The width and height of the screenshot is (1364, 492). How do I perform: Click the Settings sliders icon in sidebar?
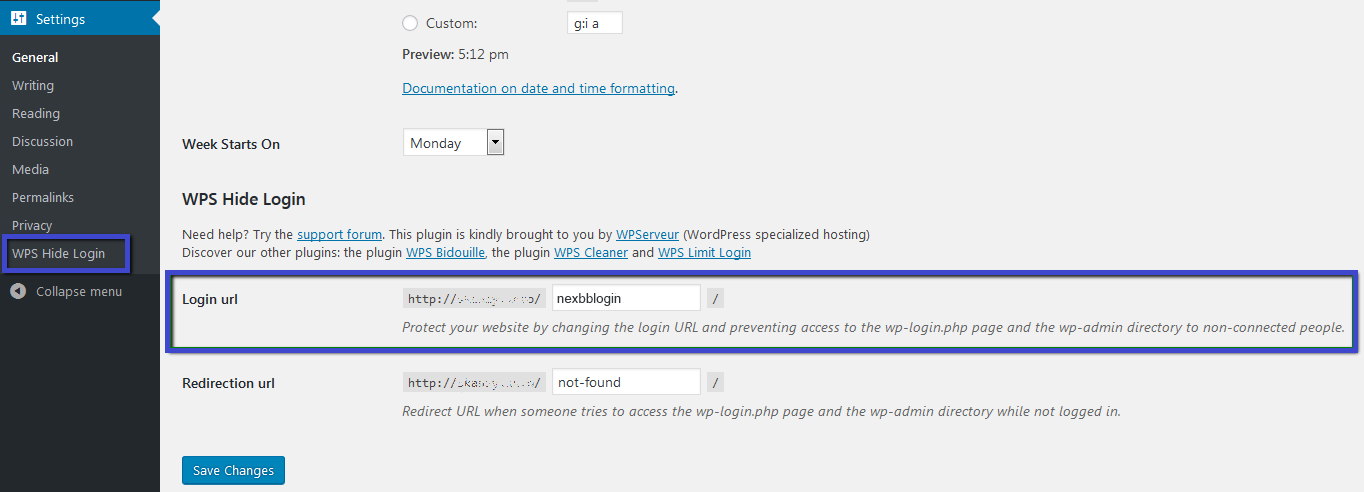coord(19,19)
